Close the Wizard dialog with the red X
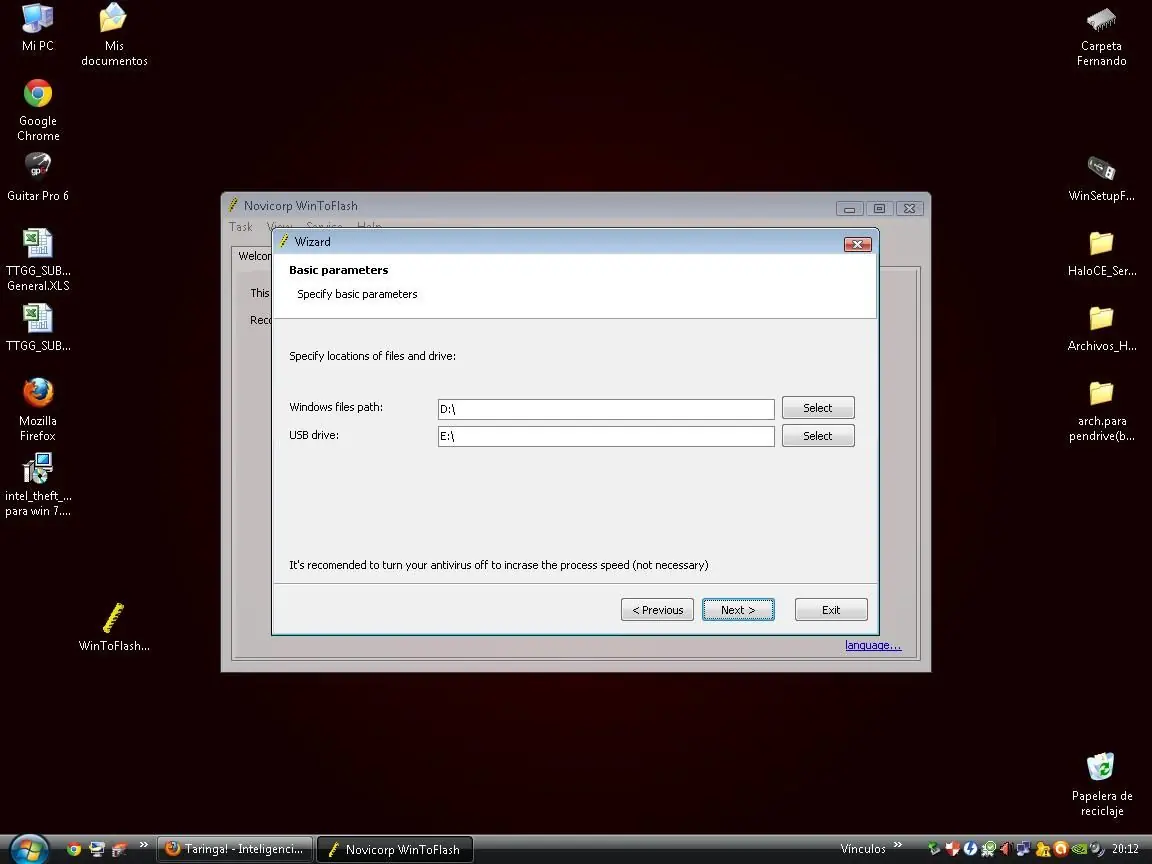Image resolution: width=1152 pixels, height=864 pixels. click(857, 244)
